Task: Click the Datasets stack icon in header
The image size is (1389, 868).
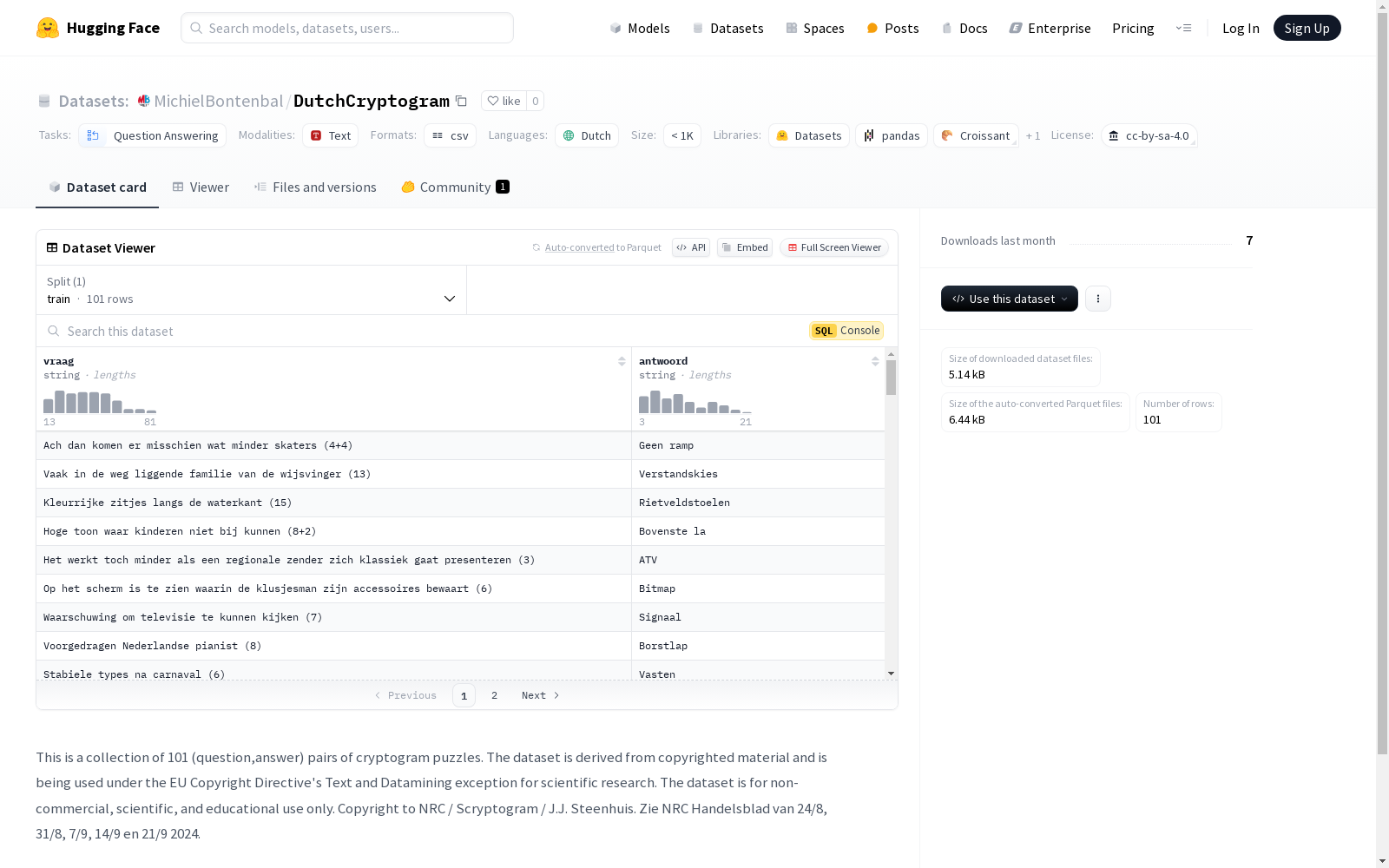Action: tap(44, 102)
